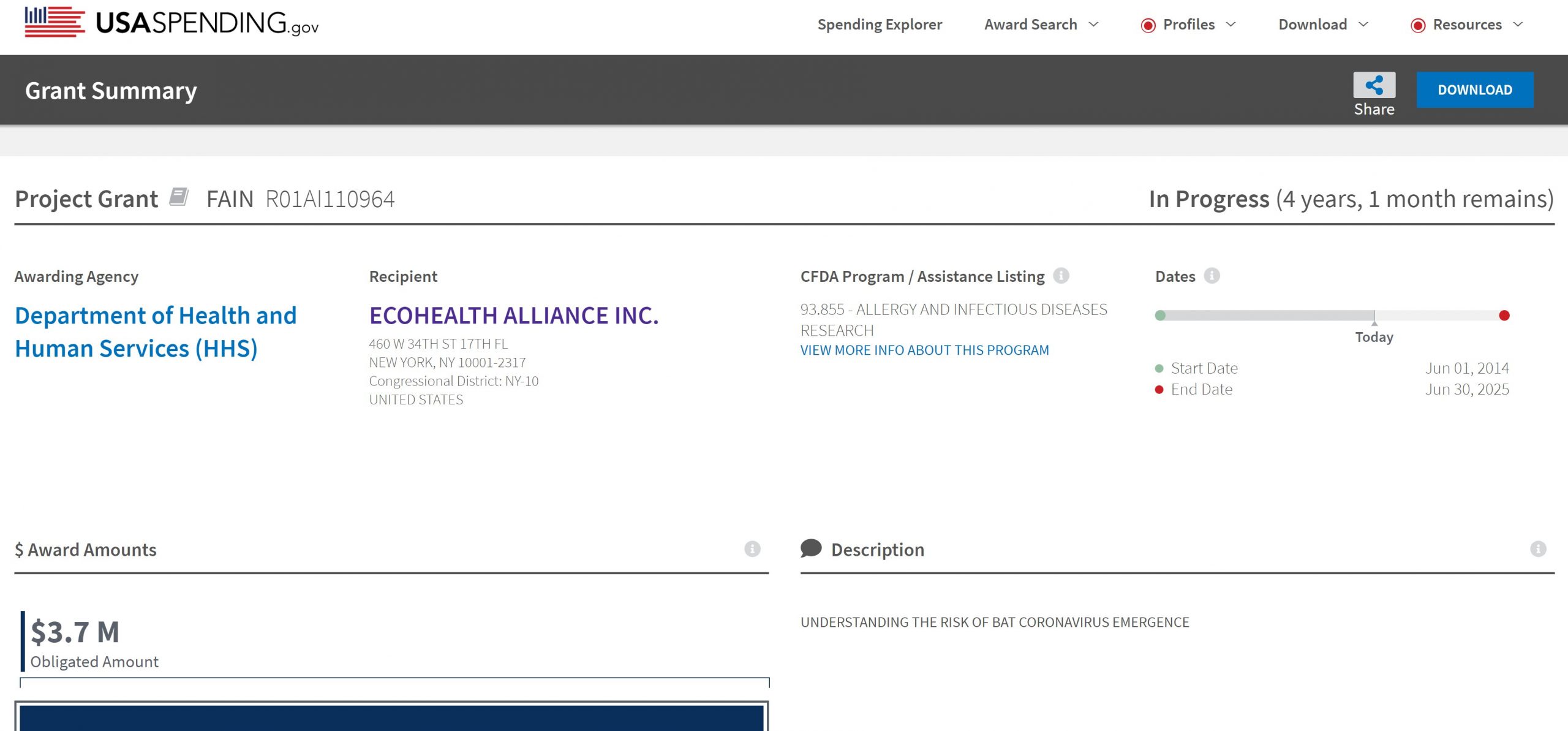Click the Description speech bubble icon

click(811, 548)
